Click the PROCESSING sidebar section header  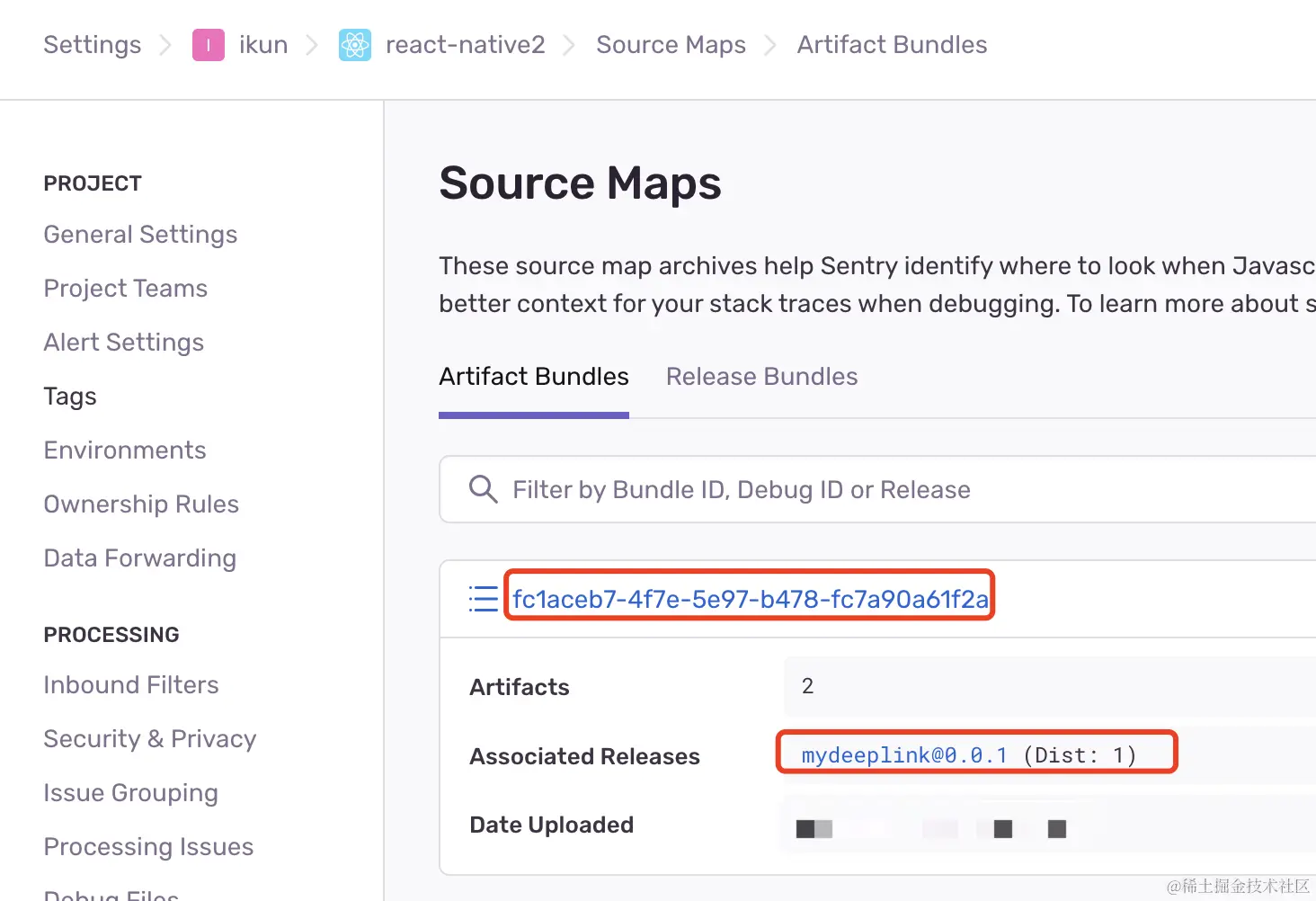tap(111, 635)
